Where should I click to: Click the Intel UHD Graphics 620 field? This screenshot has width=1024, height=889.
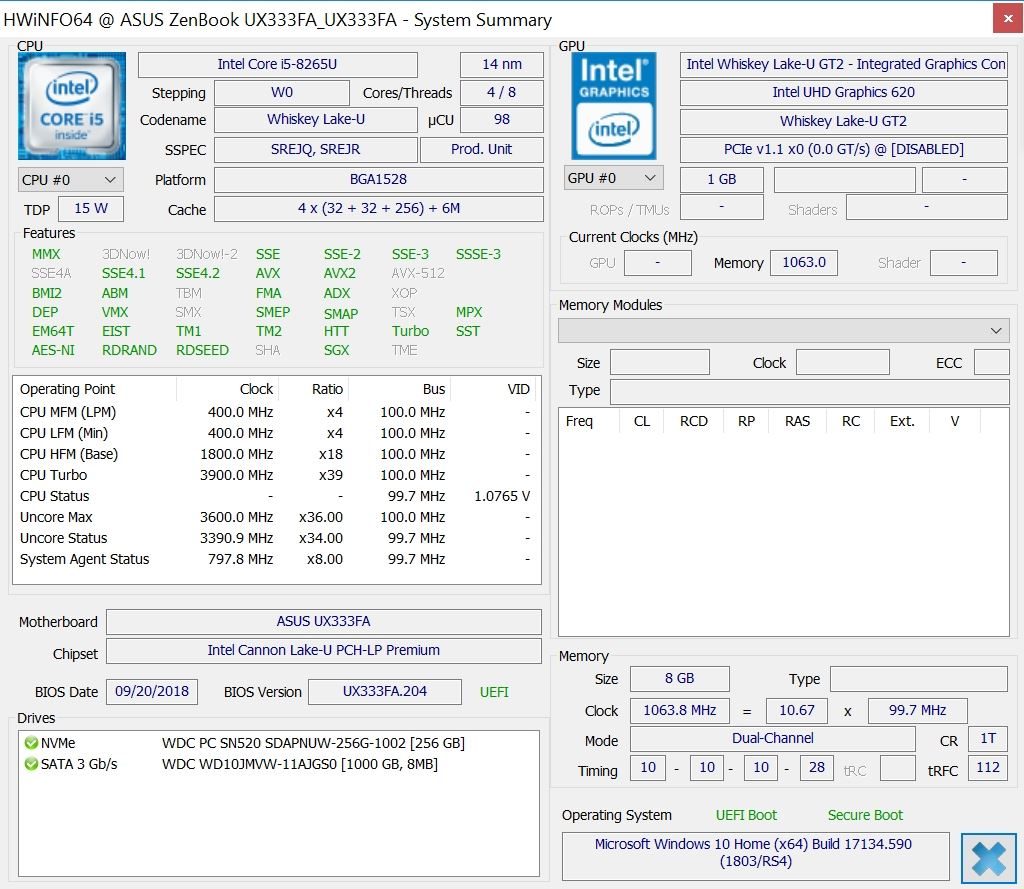pos(844,93)
